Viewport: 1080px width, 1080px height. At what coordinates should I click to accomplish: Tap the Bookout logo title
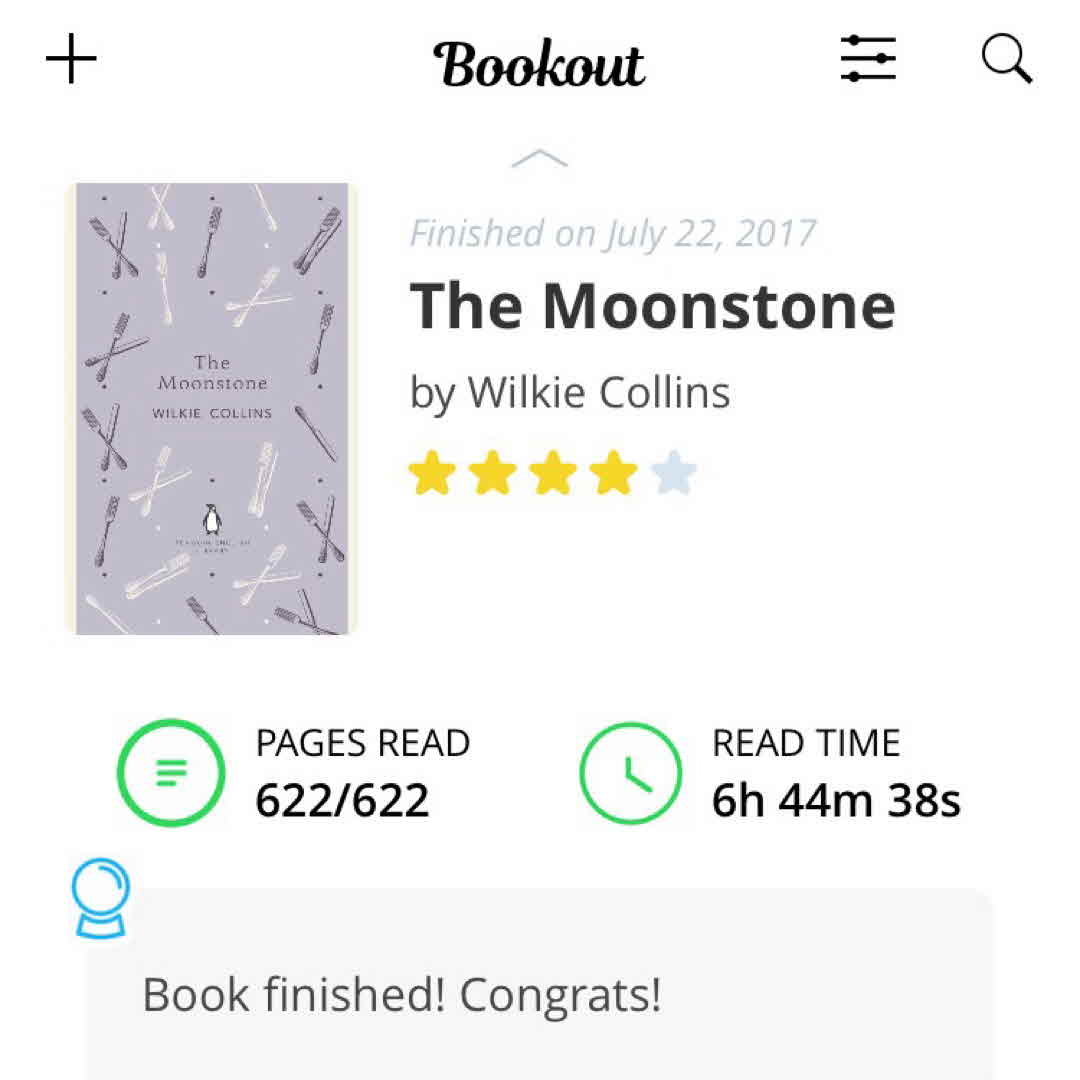(539, 64)
